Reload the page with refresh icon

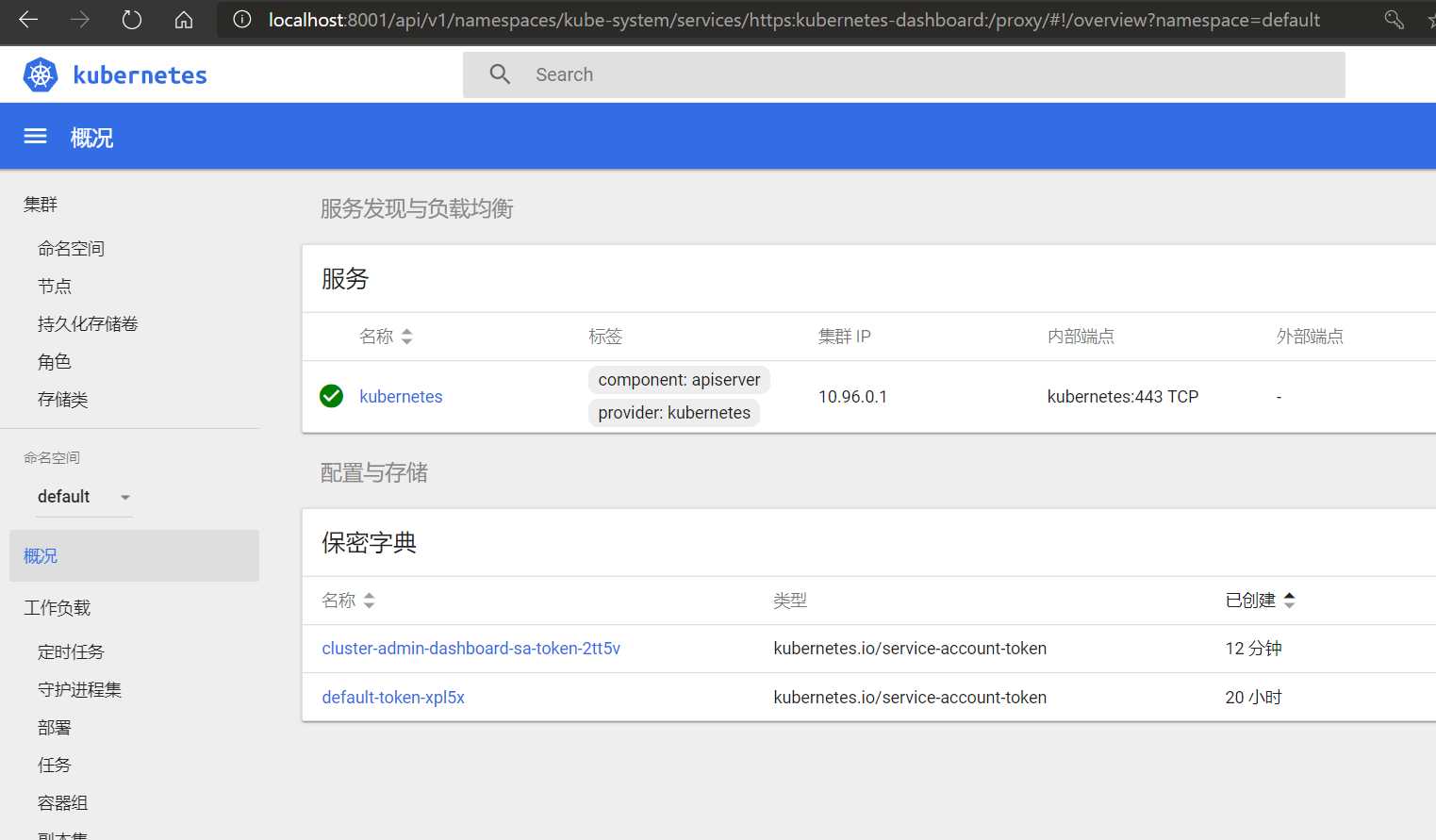pyautogui.click(x=132, y=20)
